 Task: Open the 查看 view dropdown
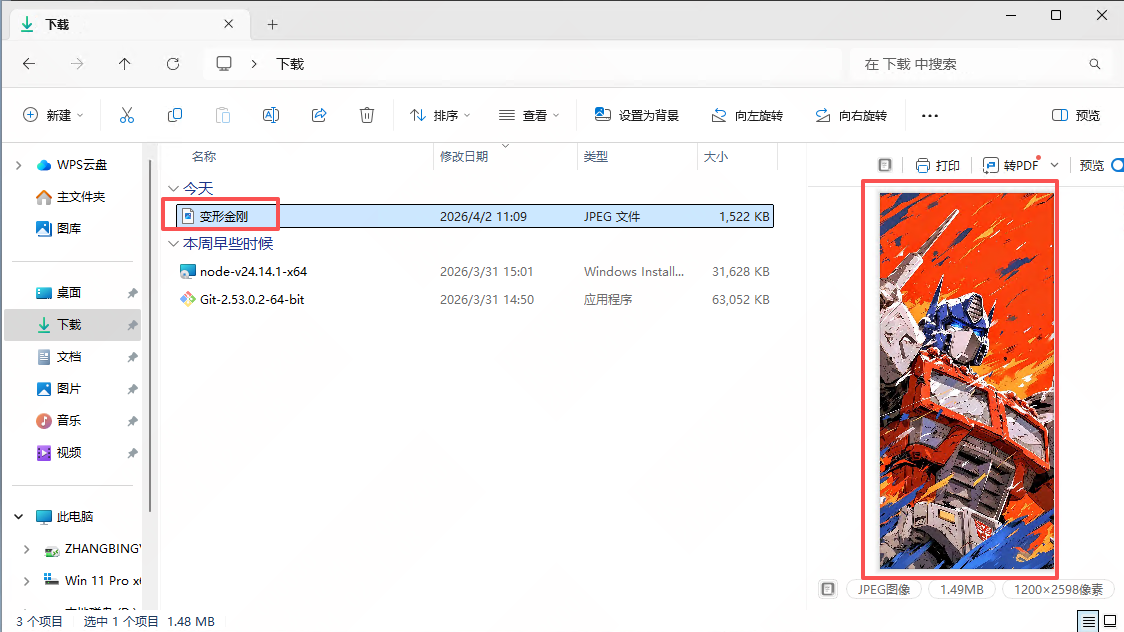pos(529,115)
